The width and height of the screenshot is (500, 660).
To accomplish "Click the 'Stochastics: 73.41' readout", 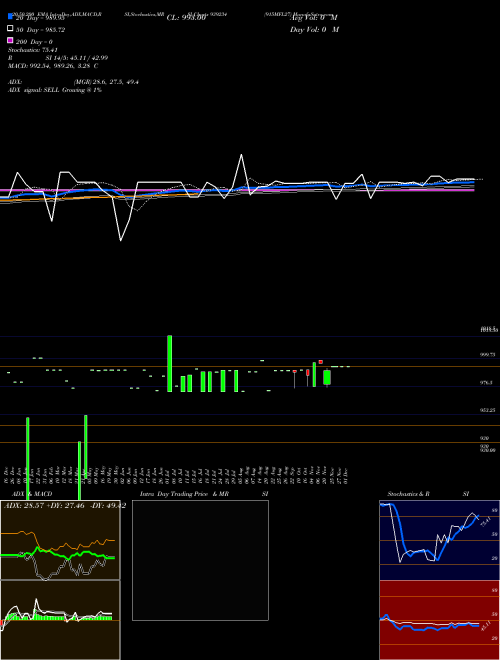I will [x=32, y=50].
